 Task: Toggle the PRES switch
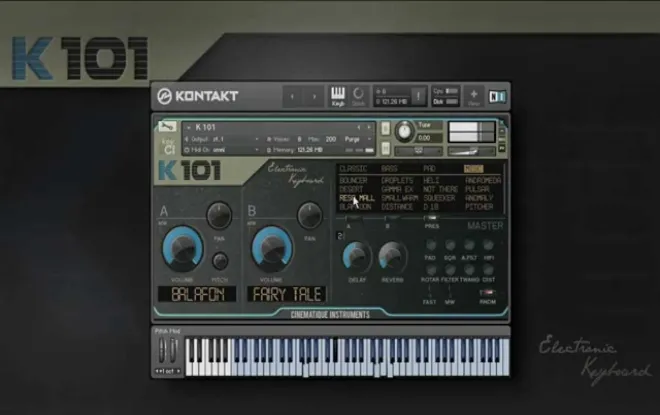(x=431, y=218)
